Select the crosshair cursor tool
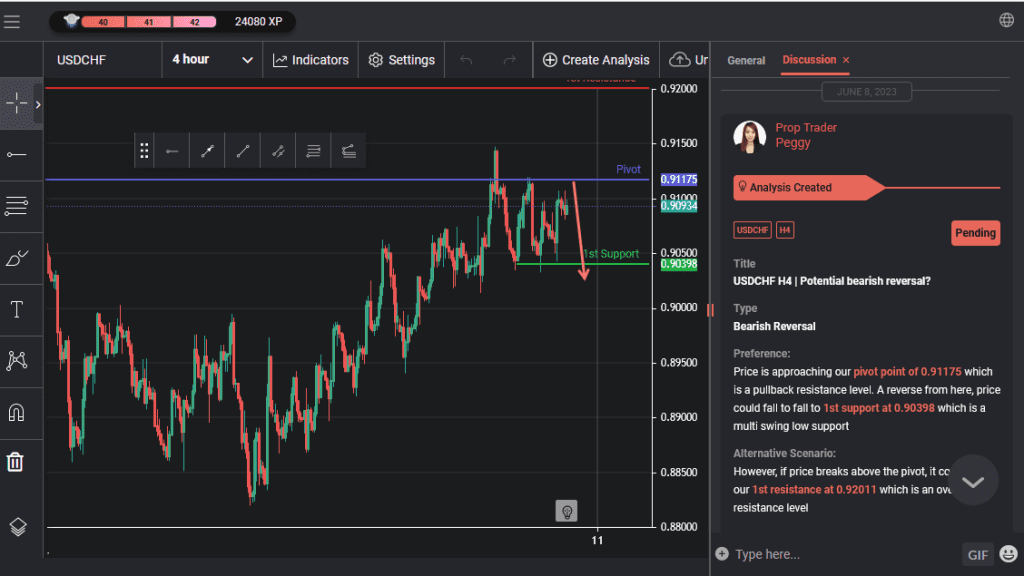This screenshot has height=576, width=1024. pyautogui.click(x=17, y=104)
